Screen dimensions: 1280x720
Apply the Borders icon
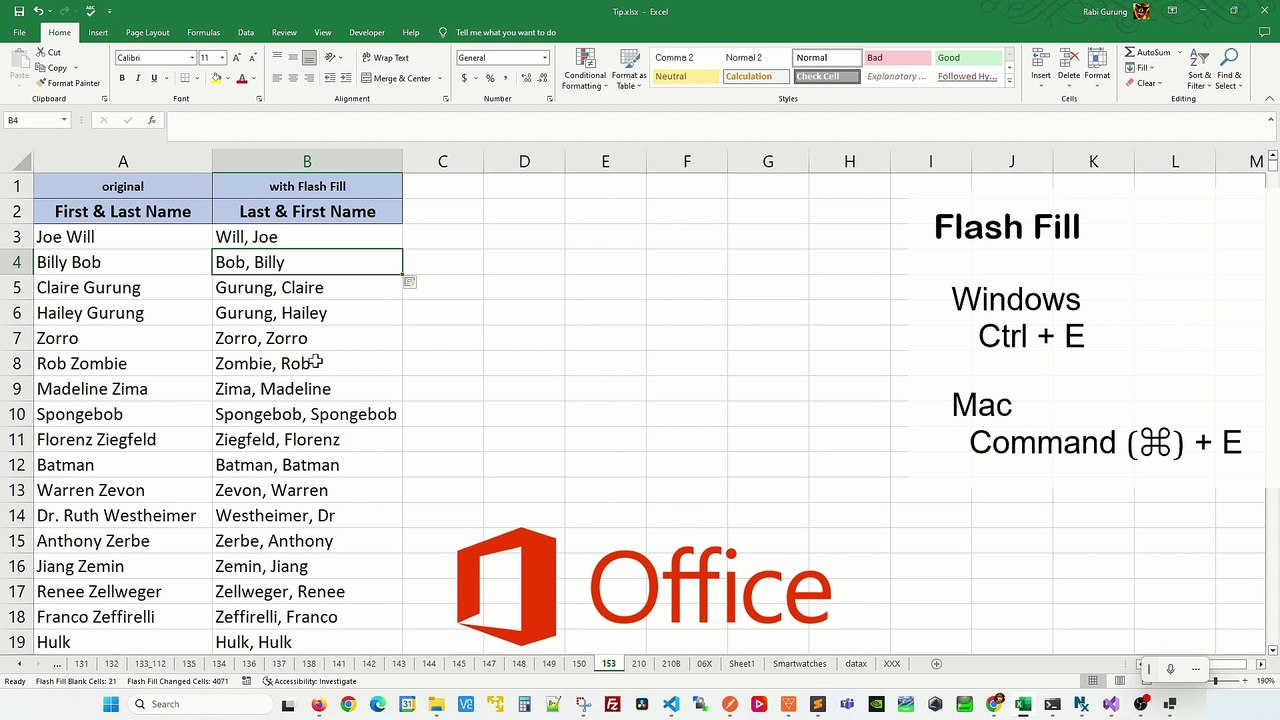click(184, 78)
